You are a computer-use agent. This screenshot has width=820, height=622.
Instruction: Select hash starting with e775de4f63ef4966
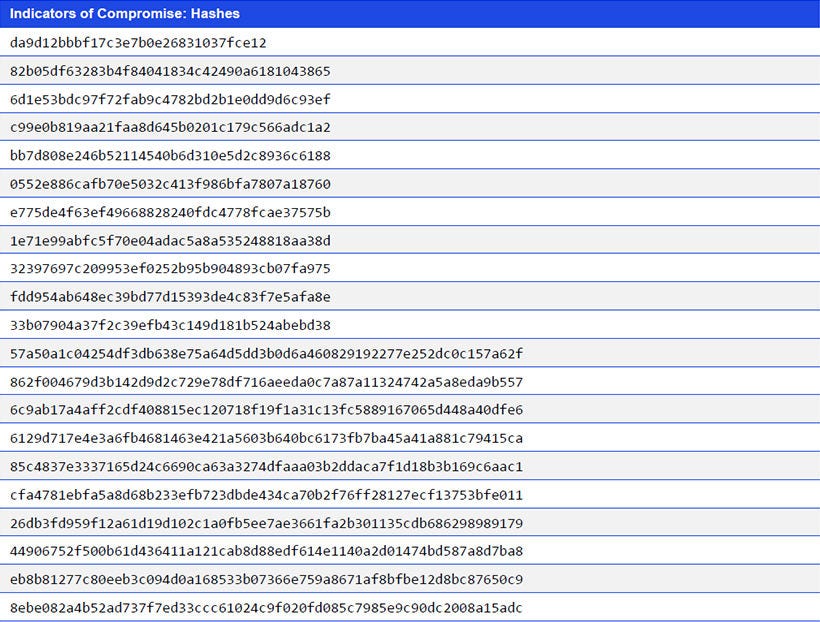coord(170,212)
